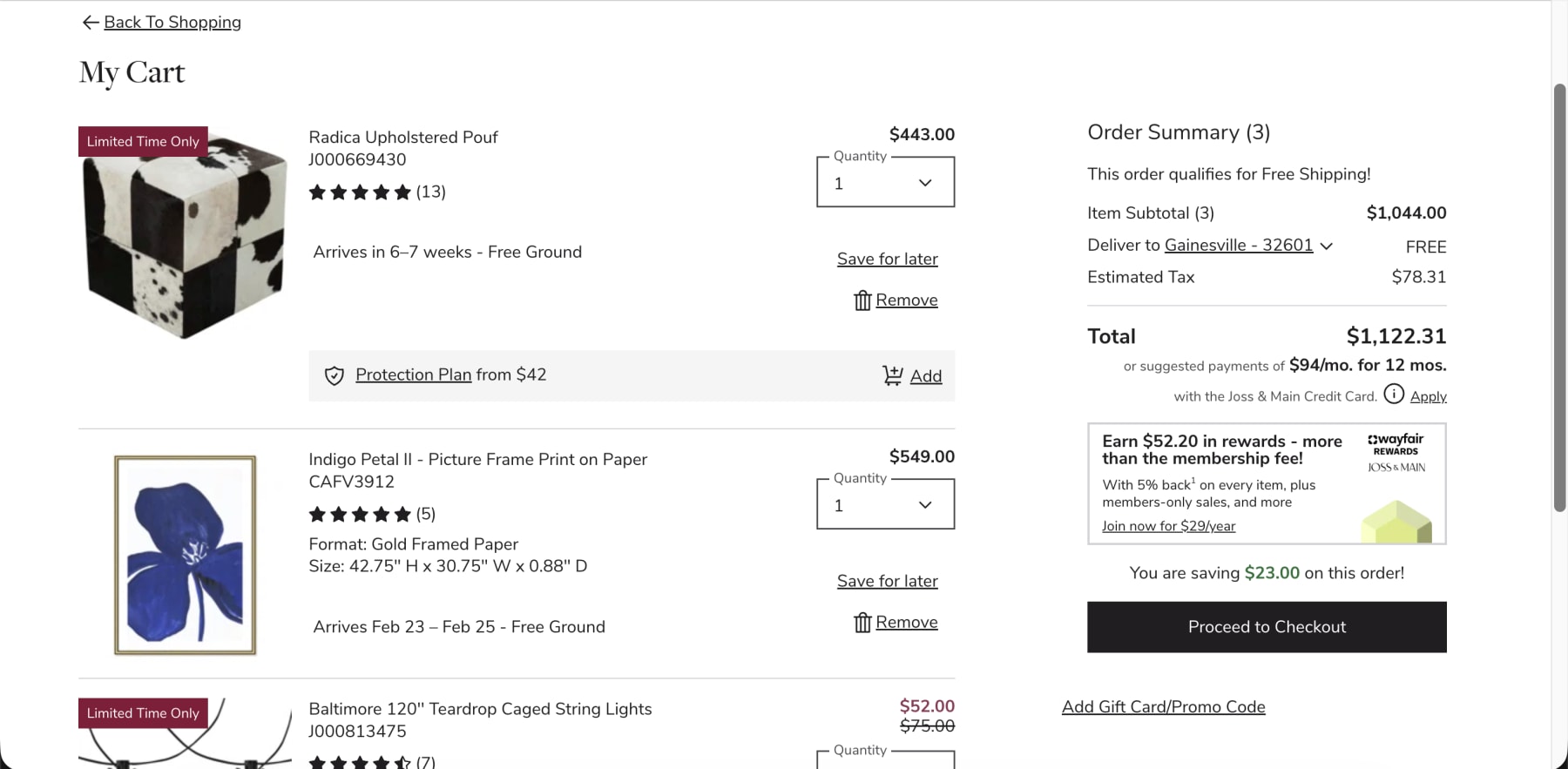Screen dimensions: 1568x769
Task: Click Proceed to Checkout
Action: (1266, 626)
